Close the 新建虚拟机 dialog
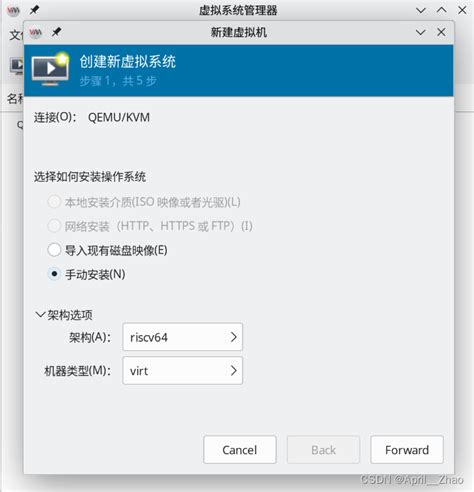The width and height of the screenshot is (474, 492). coord(441,32)
